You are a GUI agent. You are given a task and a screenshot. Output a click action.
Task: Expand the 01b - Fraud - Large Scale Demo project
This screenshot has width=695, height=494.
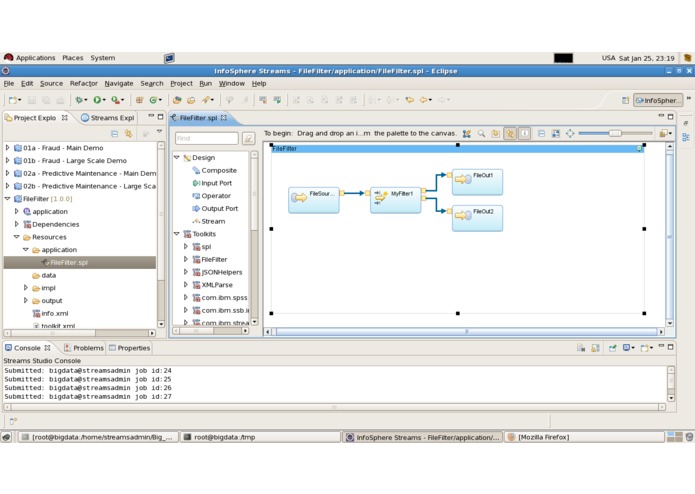[x=7, y=160]
